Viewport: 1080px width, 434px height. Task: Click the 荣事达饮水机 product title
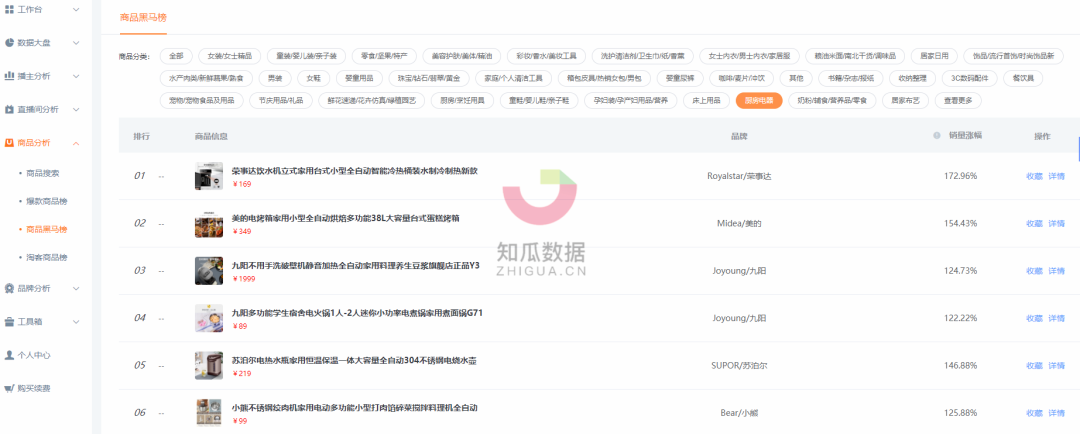tap(355, 170)
